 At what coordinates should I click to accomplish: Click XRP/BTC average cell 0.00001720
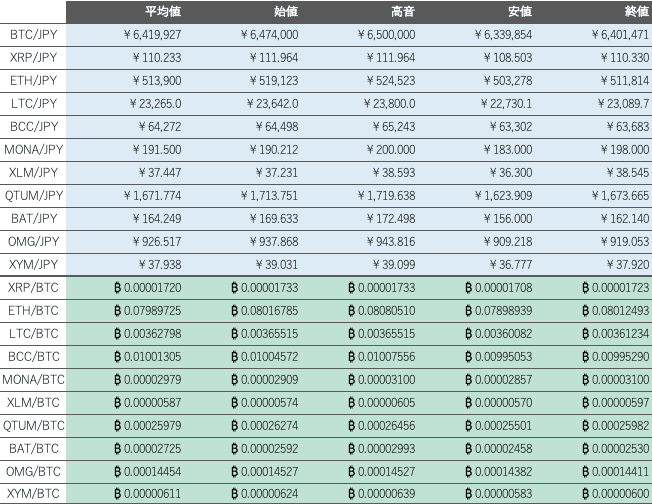148,287
